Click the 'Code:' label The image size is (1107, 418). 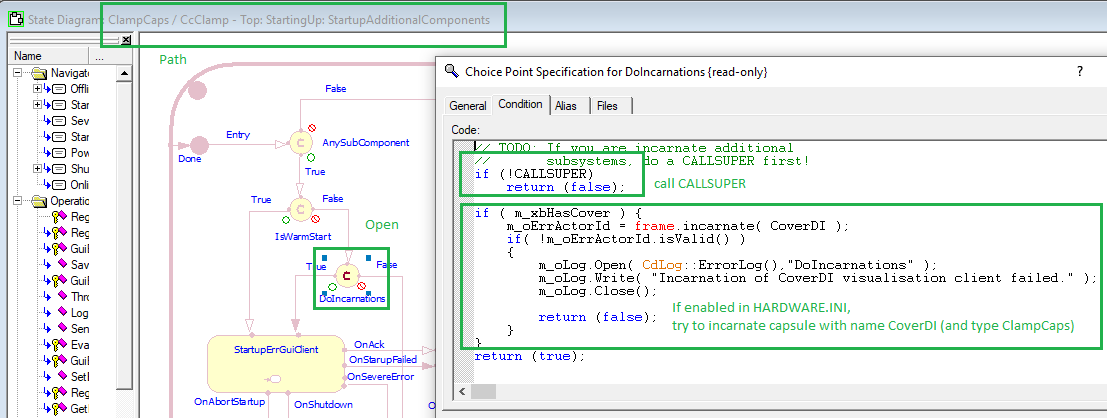pyautogui.click(x=465, y=130)
